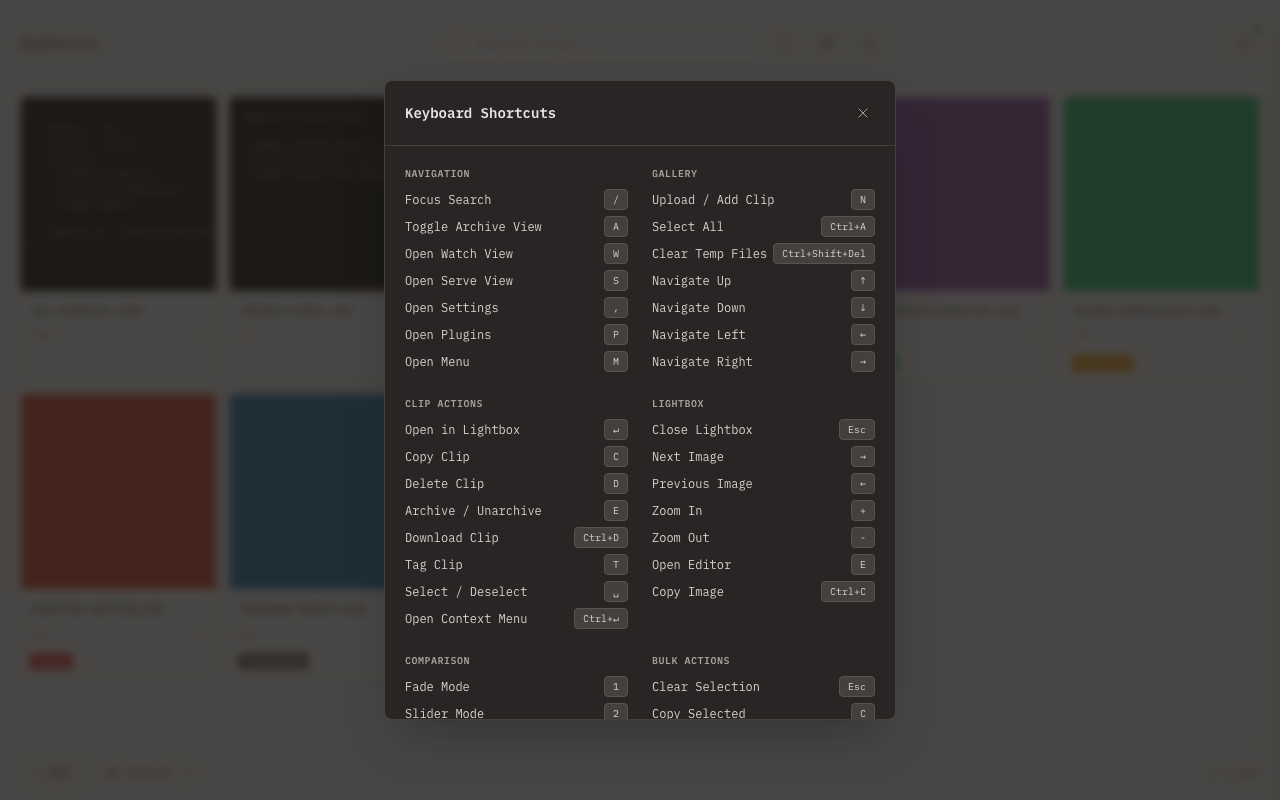The image size is (1280, 800).
Task: Click the app logo in the top-left corner
Action: coord(58,44)
